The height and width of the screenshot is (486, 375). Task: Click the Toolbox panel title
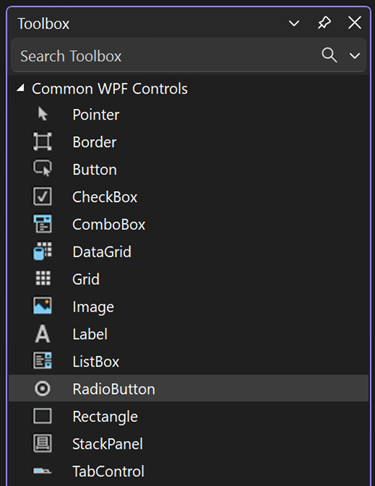44,24
